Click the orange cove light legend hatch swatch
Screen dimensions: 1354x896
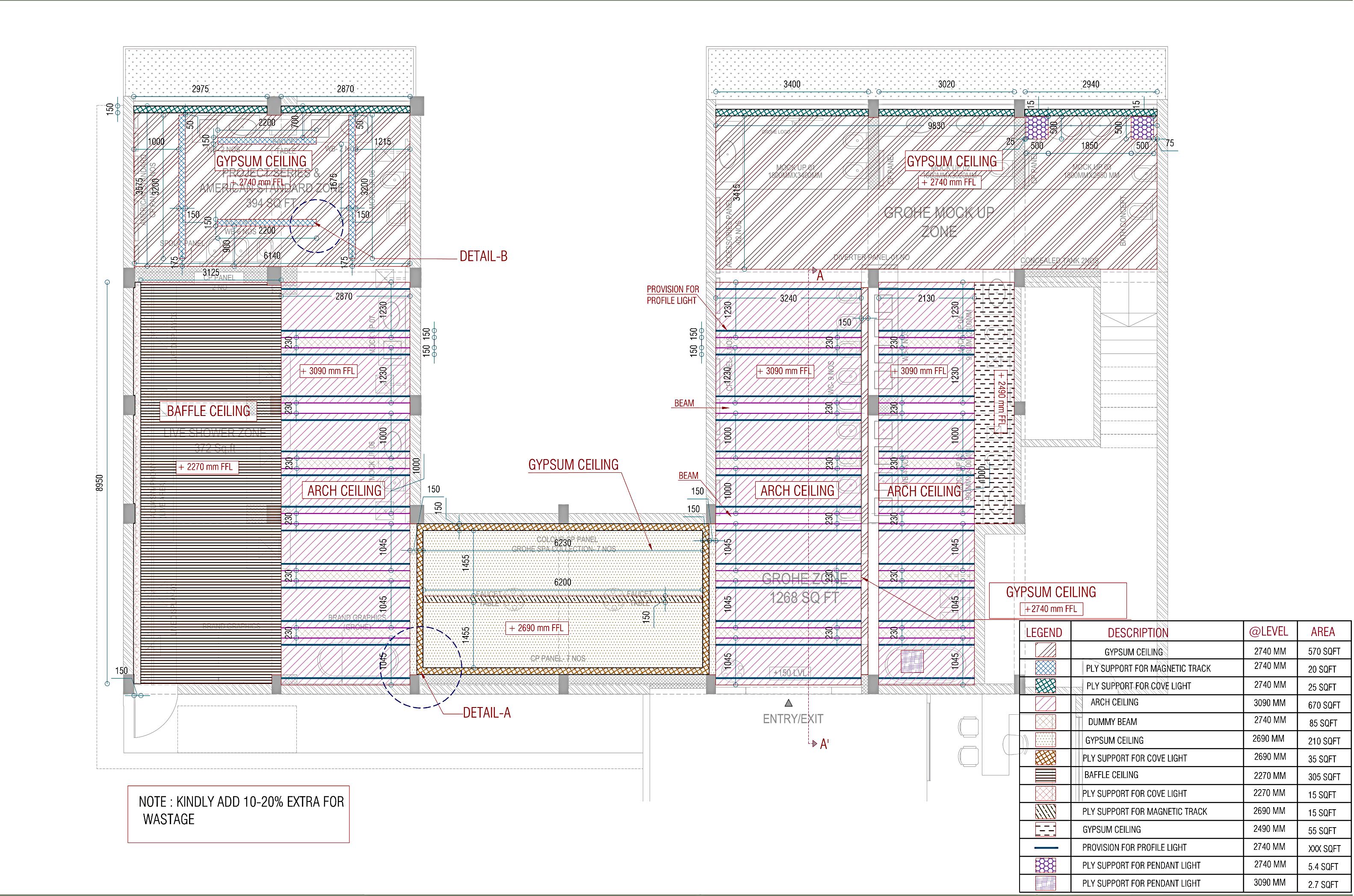[x=1045, y=758]
